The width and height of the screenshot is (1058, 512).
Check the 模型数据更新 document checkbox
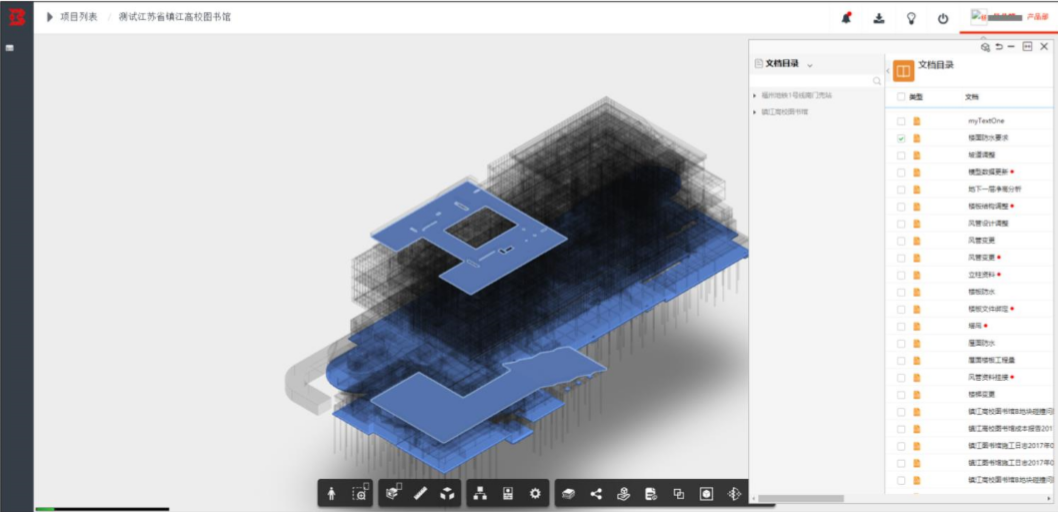pyautogui.click(x=901, y=173)
